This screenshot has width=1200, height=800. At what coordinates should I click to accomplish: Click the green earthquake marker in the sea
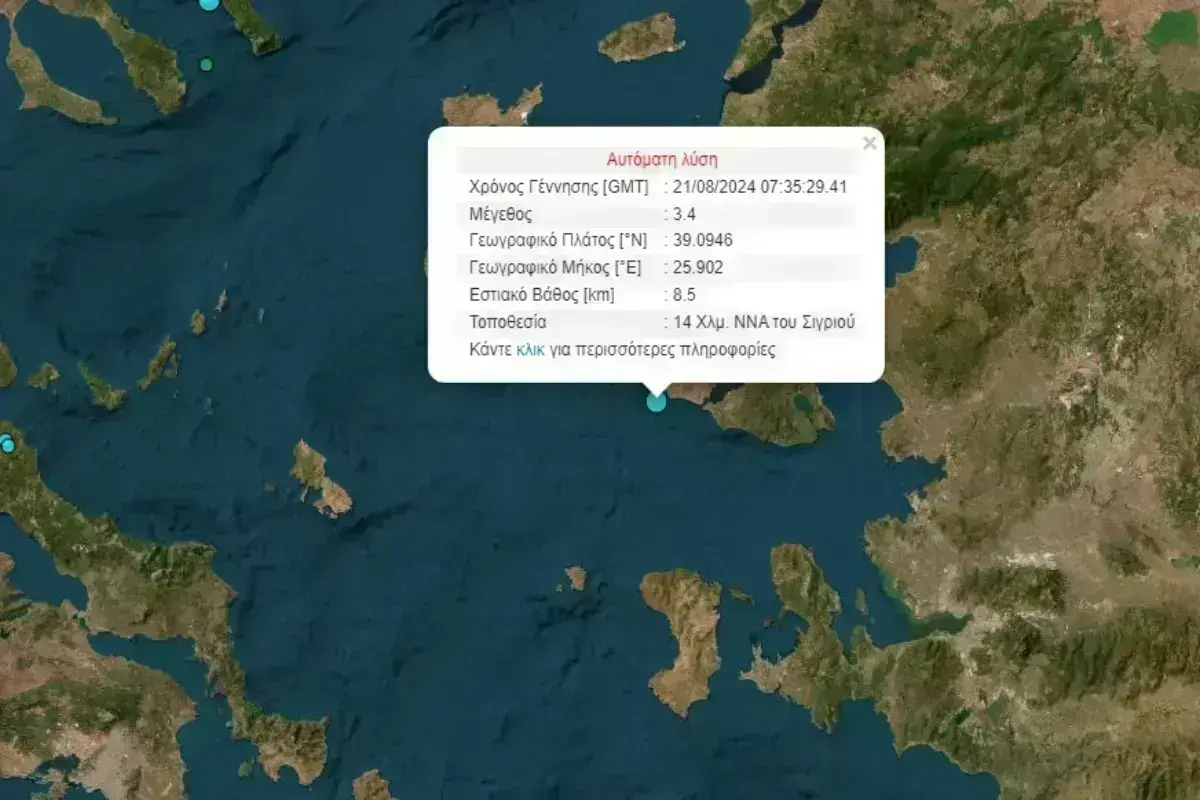tap(206, 65)
